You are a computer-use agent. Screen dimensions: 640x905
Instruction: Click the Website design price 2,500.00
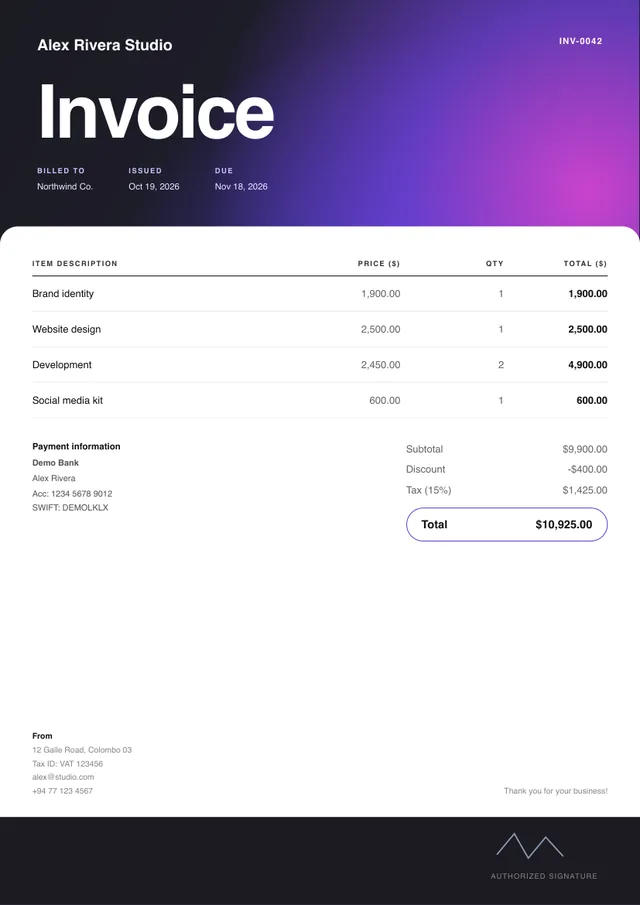pyautogui.click(x=380, y=330)
